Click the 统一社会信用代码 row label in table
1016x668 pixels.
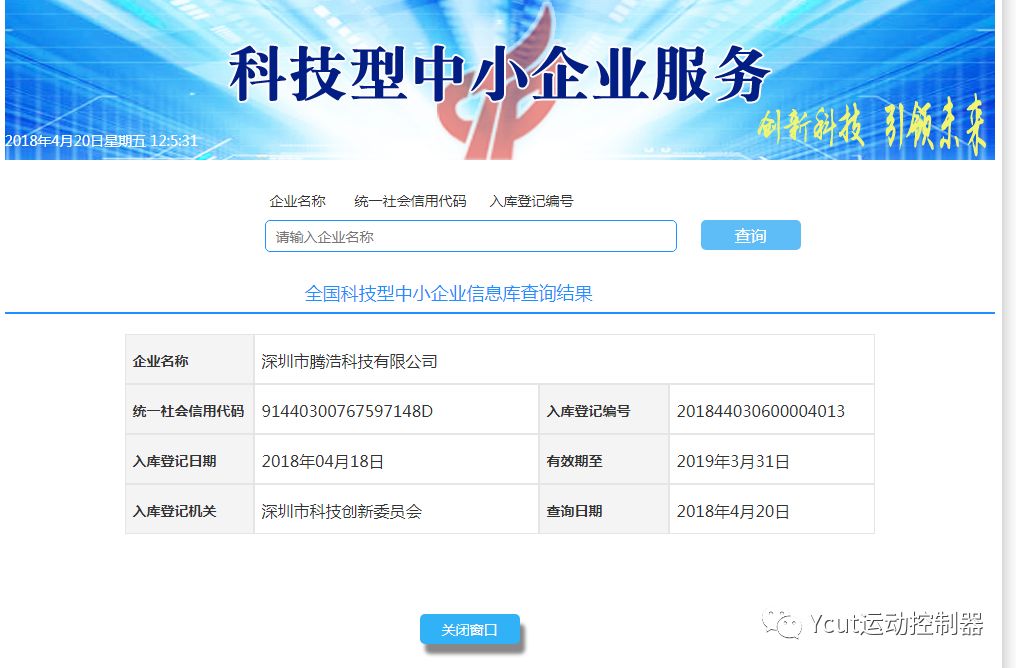(x=189, y=411)
